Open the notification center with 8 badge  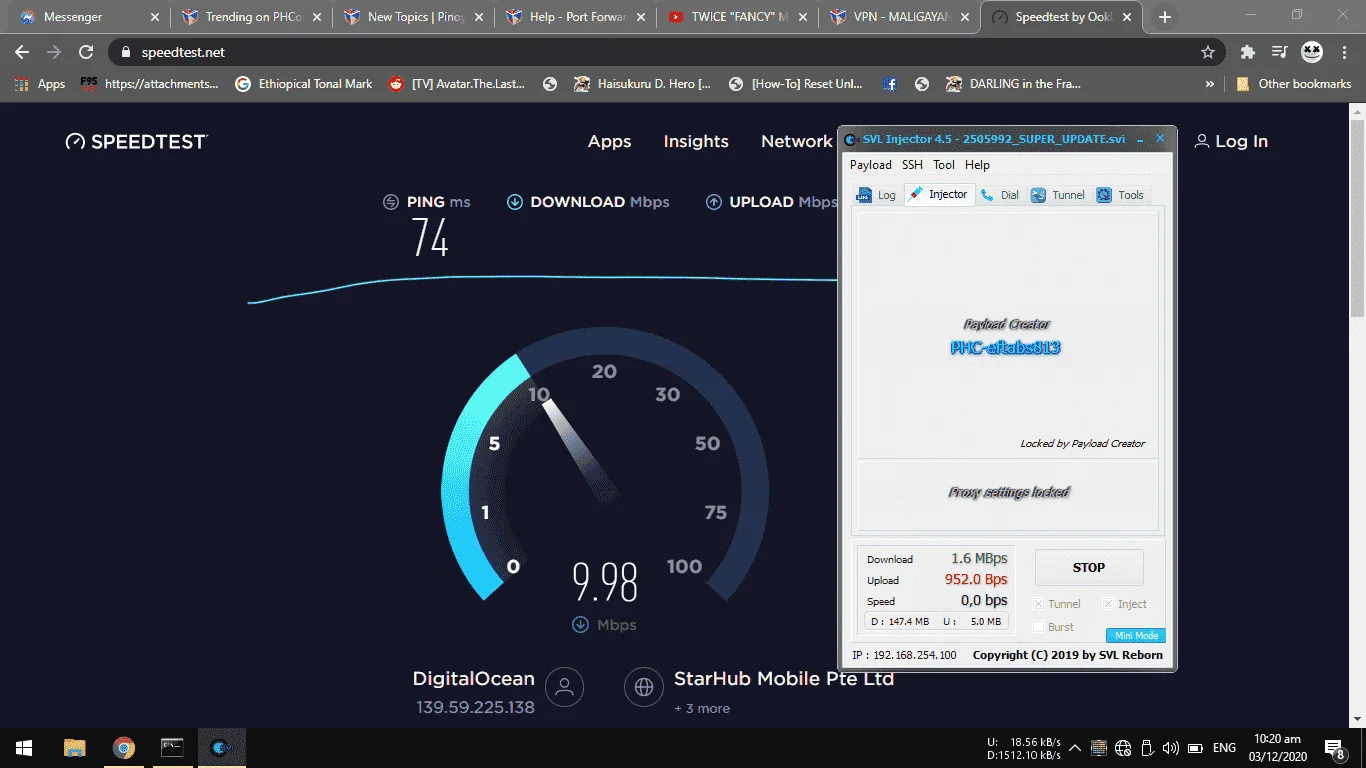coord(1334,747)
